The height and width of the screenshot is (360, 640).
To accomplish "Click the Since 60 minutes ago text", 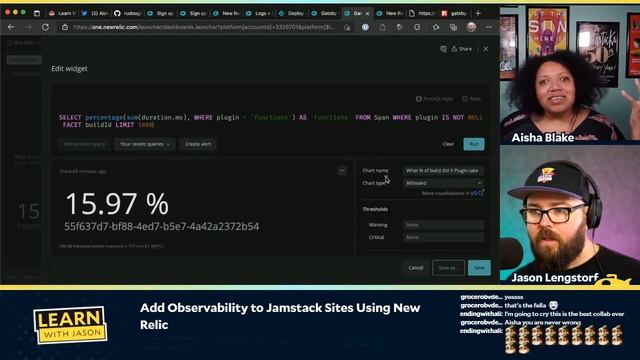I will tap(83, 171).
